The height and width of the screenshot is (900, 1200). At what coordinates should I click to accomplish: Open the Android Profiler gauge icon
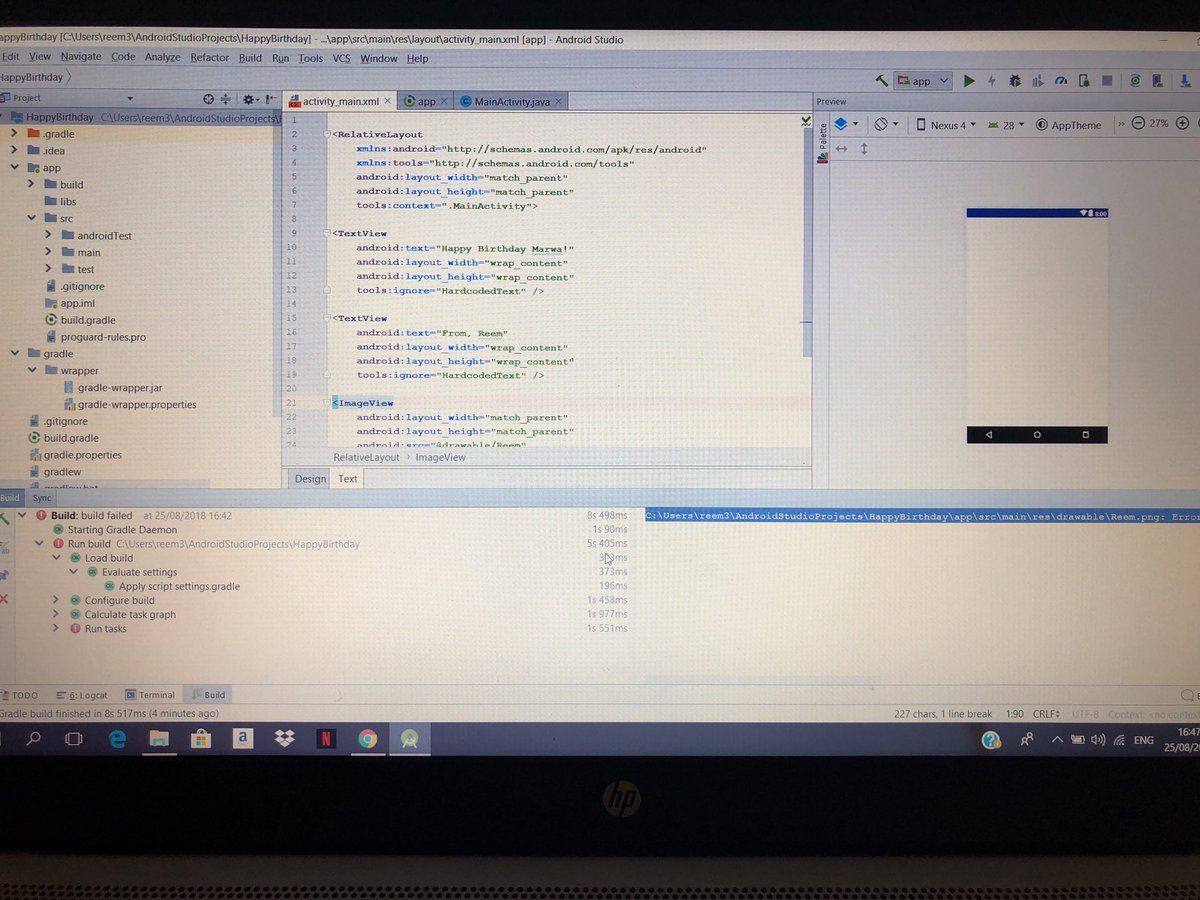point(1061,81)
